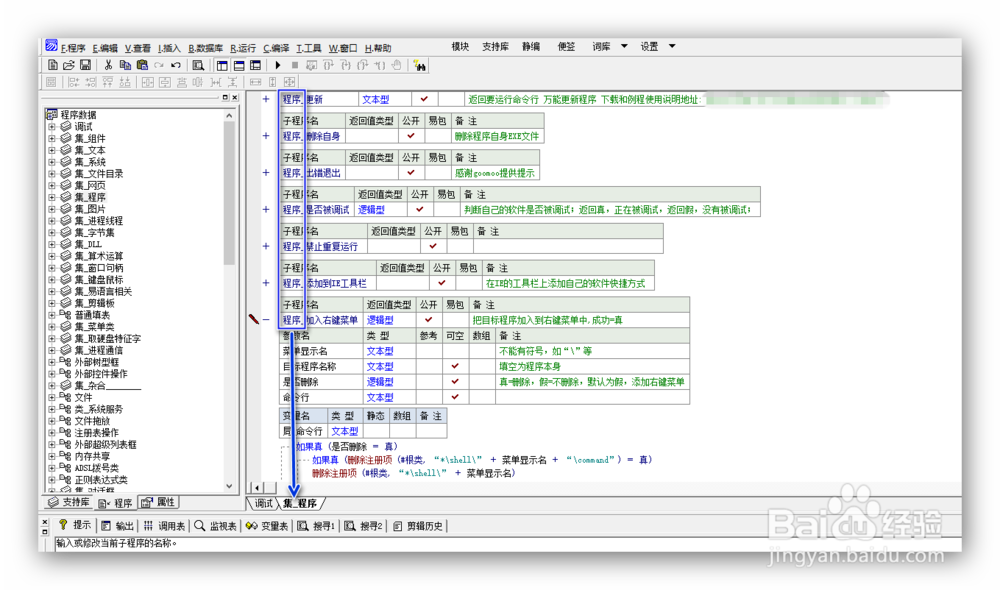Expand the 注册表操作 tree node
This screenshot has width=1000, height=590.
52,433
